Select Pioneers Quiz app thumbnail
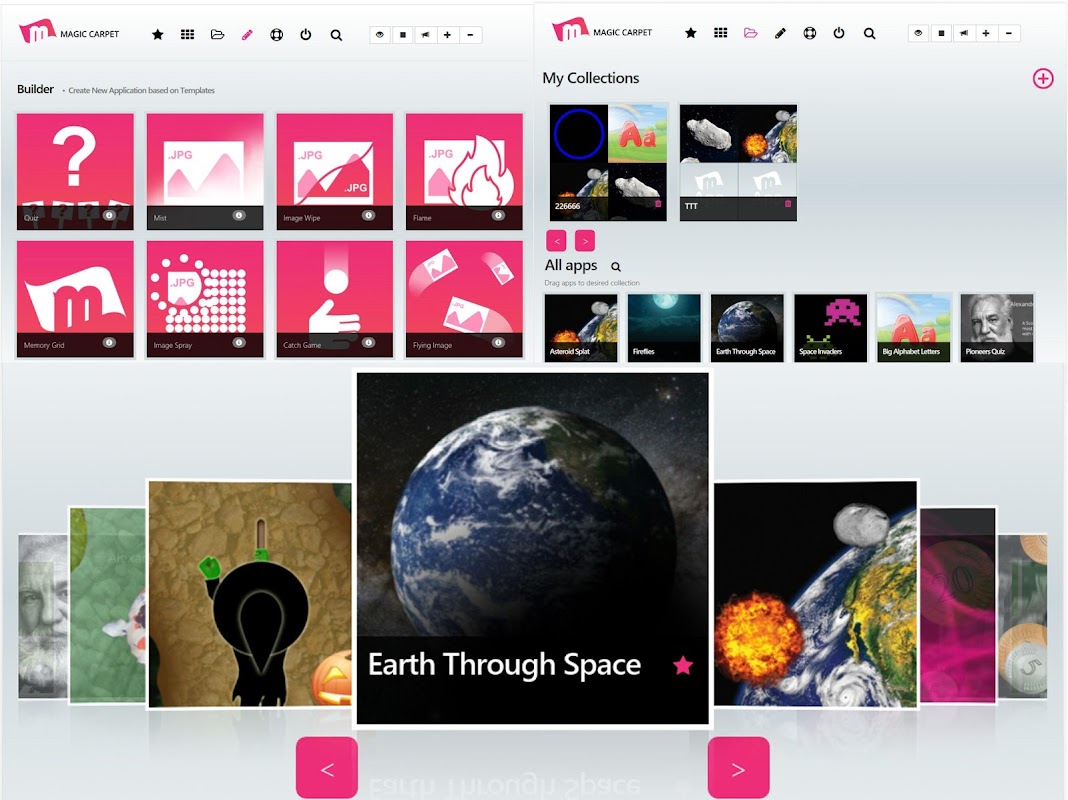The image size is (1068, 800). pyautogui.click(x=996, y=327)
